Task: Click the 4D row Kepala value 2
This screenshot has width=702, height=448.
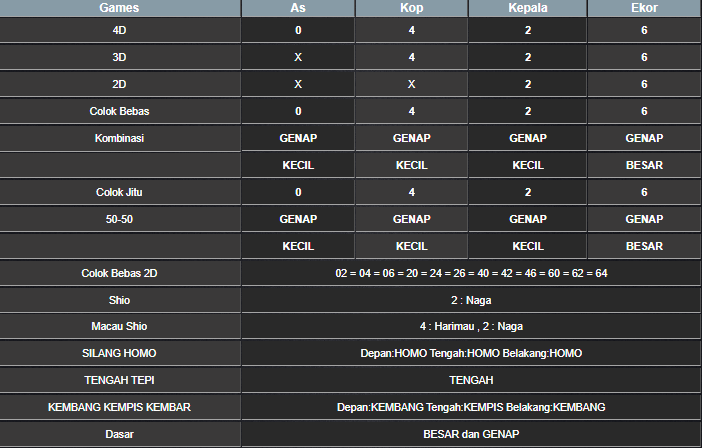Action: coord(528,30)
